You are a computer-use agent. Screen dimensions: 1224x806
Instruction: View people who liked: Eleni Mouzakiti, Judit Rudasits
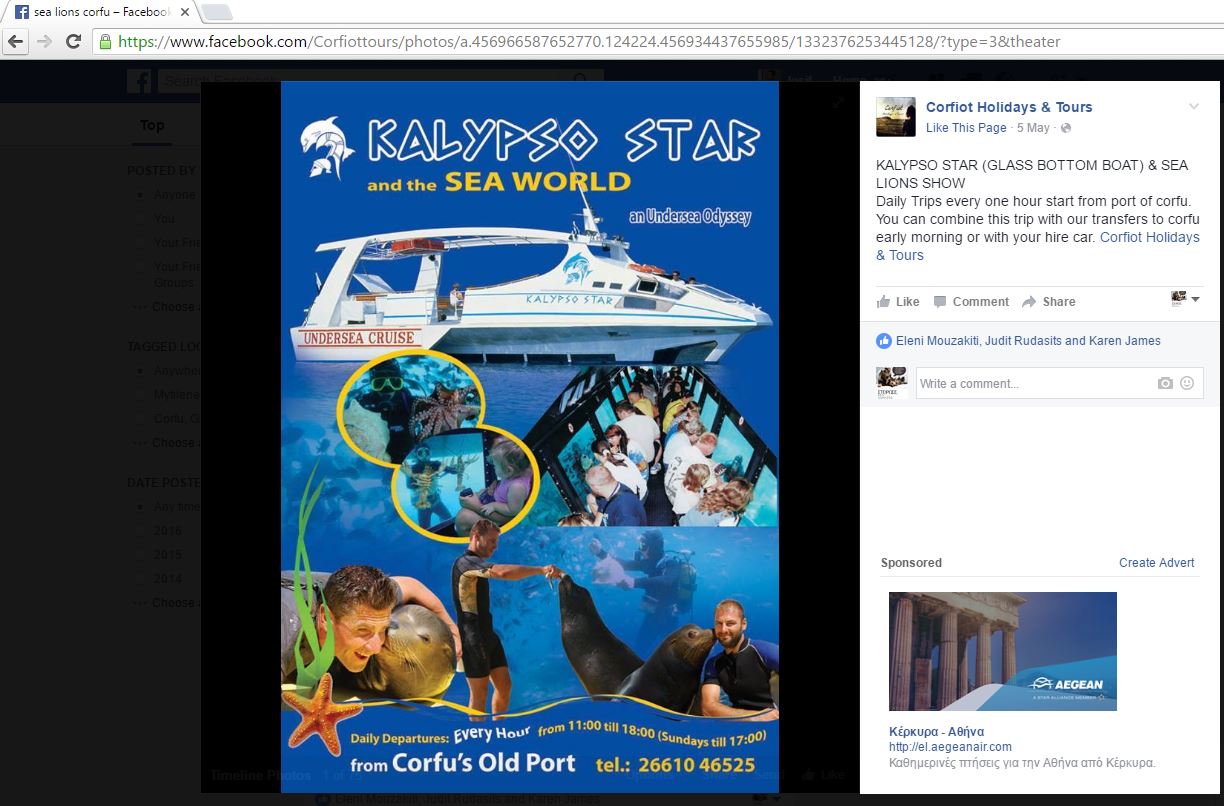1028,341
